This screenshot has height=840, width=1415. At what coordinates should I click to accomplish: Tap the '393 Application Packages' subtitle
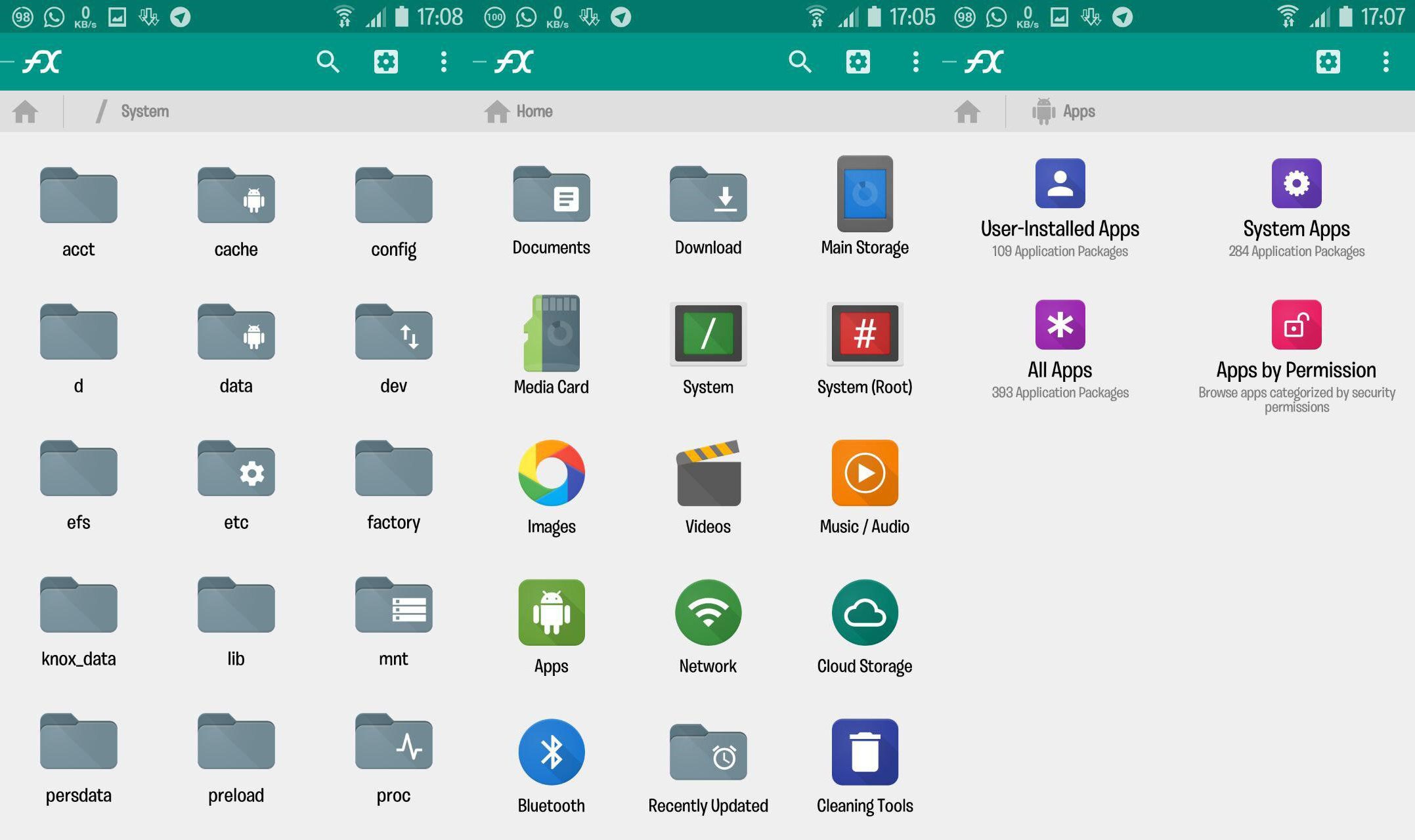point(1060,392)
